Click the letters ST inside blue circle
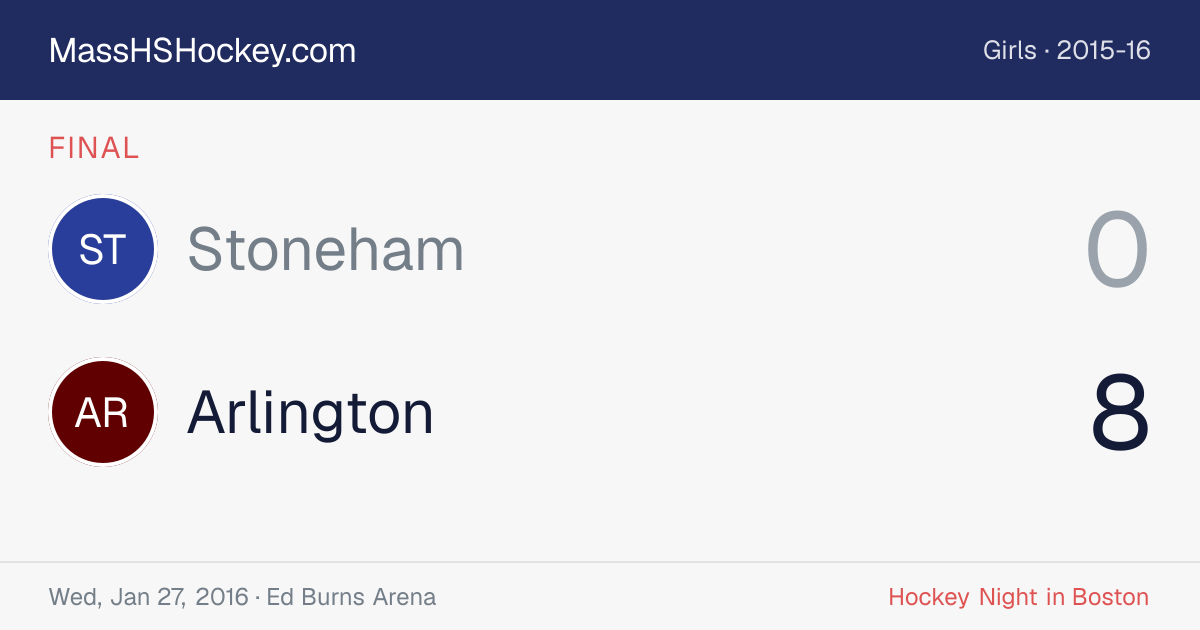Viewport: 1200px width, 630px height. [x=102, y=249]
